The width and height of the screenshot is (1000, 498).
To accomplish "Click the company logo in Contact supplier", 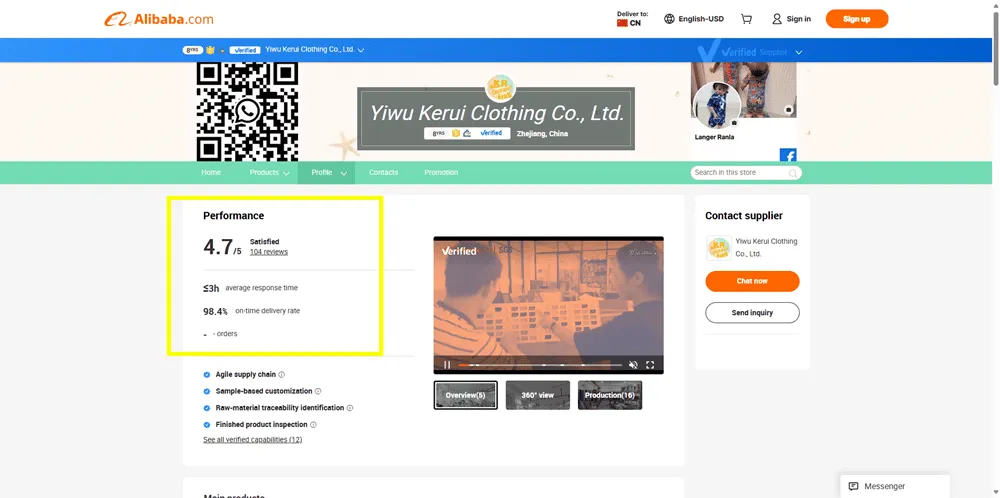I will click(x=719, y=248).
